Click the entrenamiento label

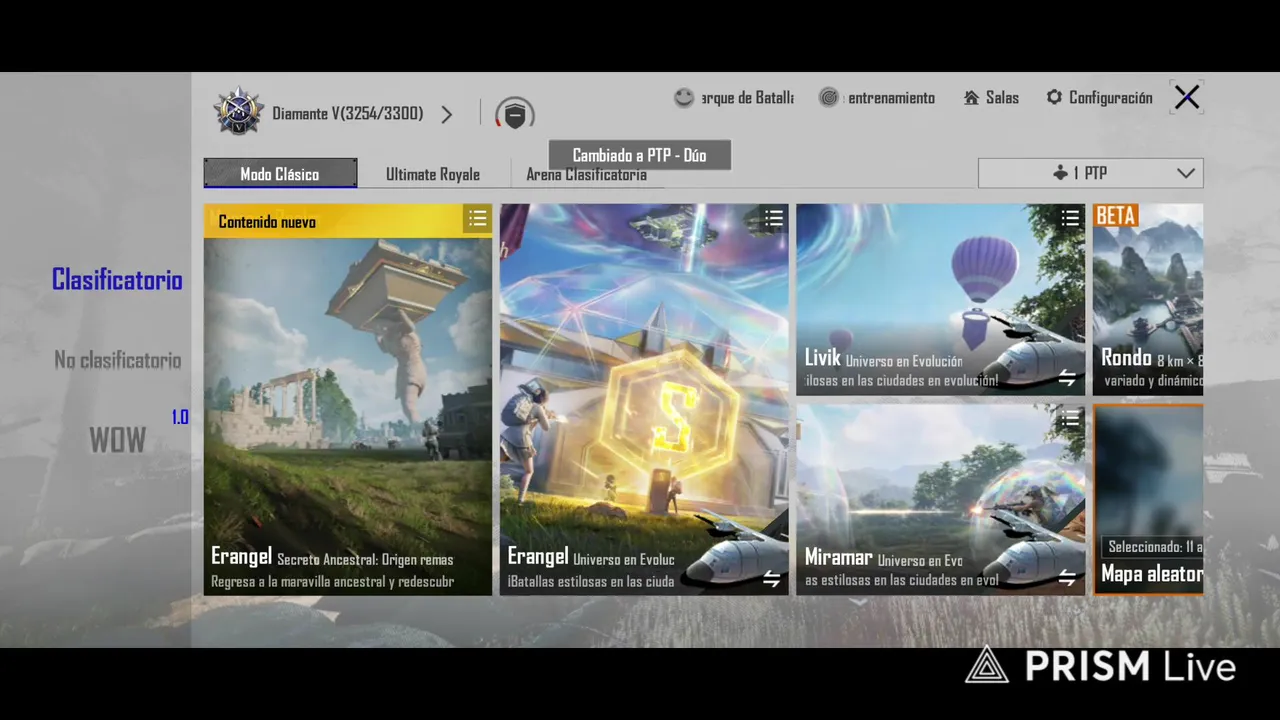892,97
